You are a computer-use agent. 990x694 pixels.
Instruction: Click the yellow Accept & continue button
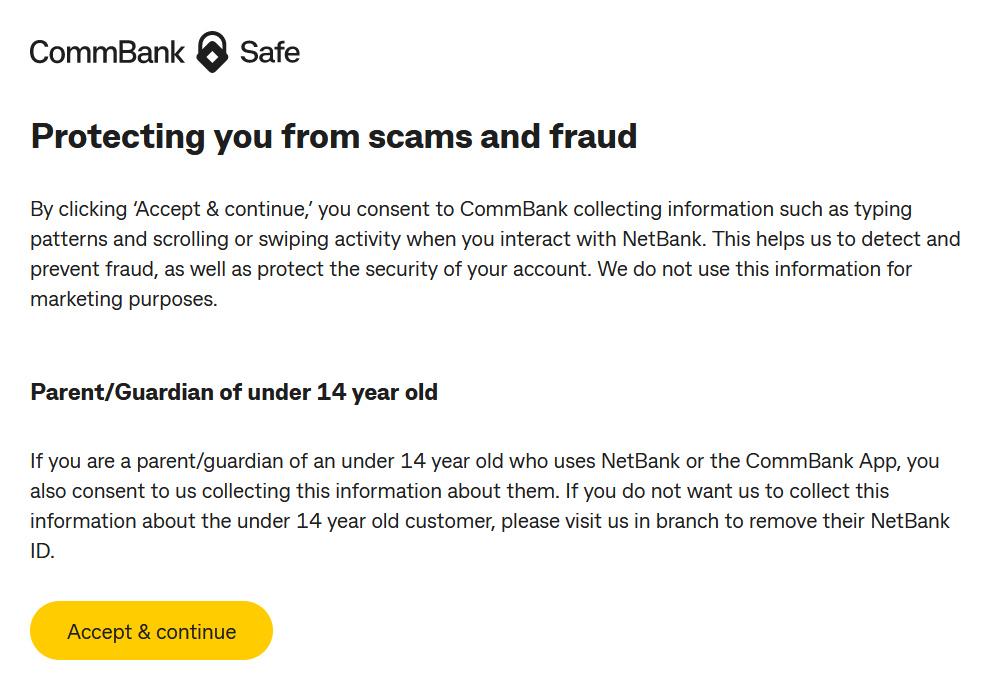(152, 631)
